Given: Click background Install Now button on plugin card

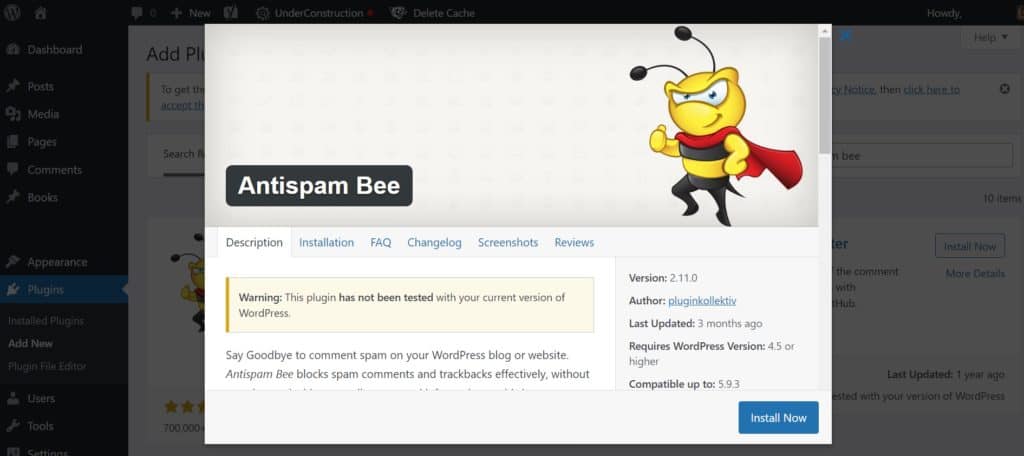Looking at the screenshot, I should [x=970, y=246].
